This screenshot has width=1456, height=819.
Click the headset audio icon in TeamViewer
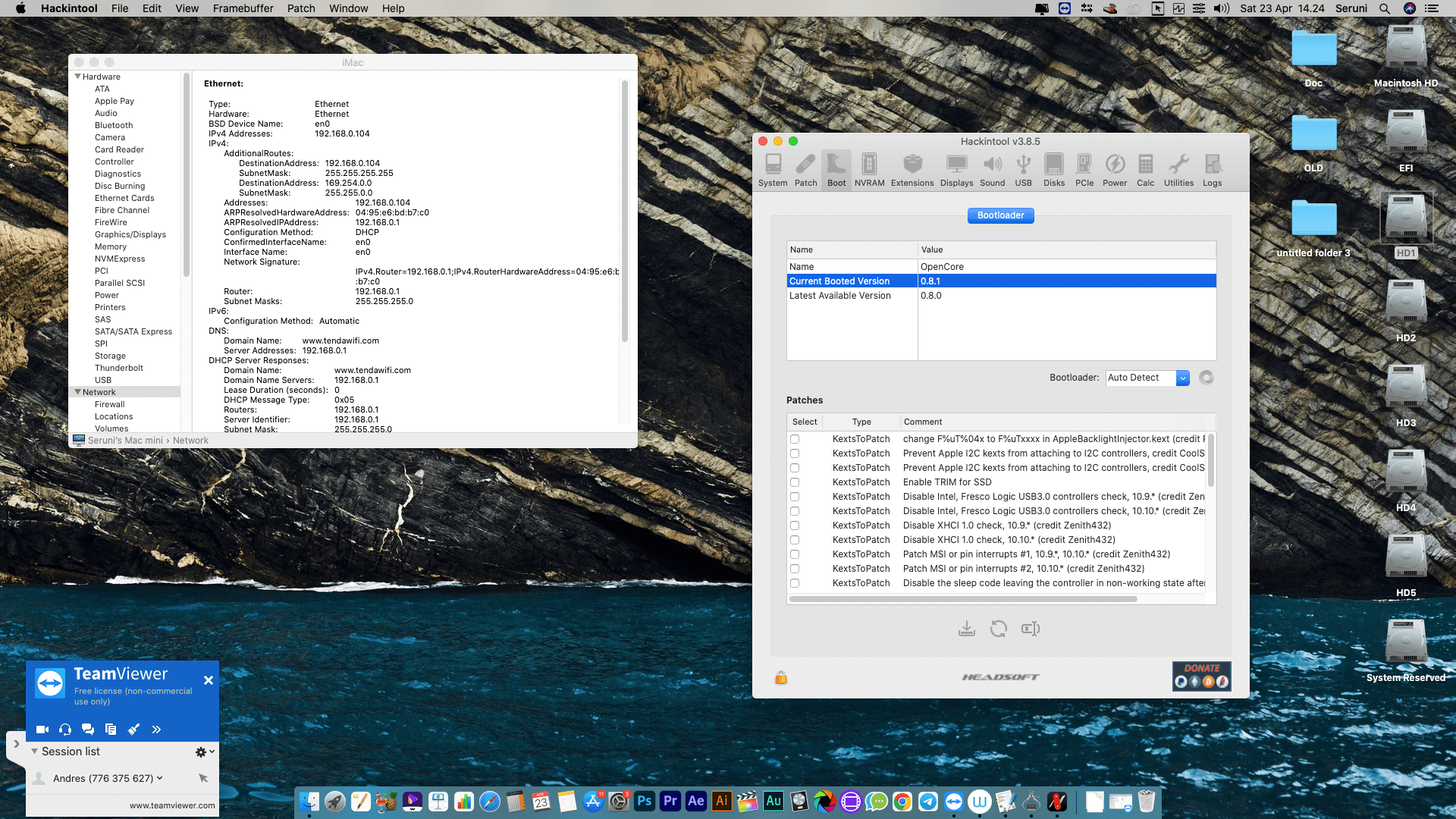click(x=65, y=730)
